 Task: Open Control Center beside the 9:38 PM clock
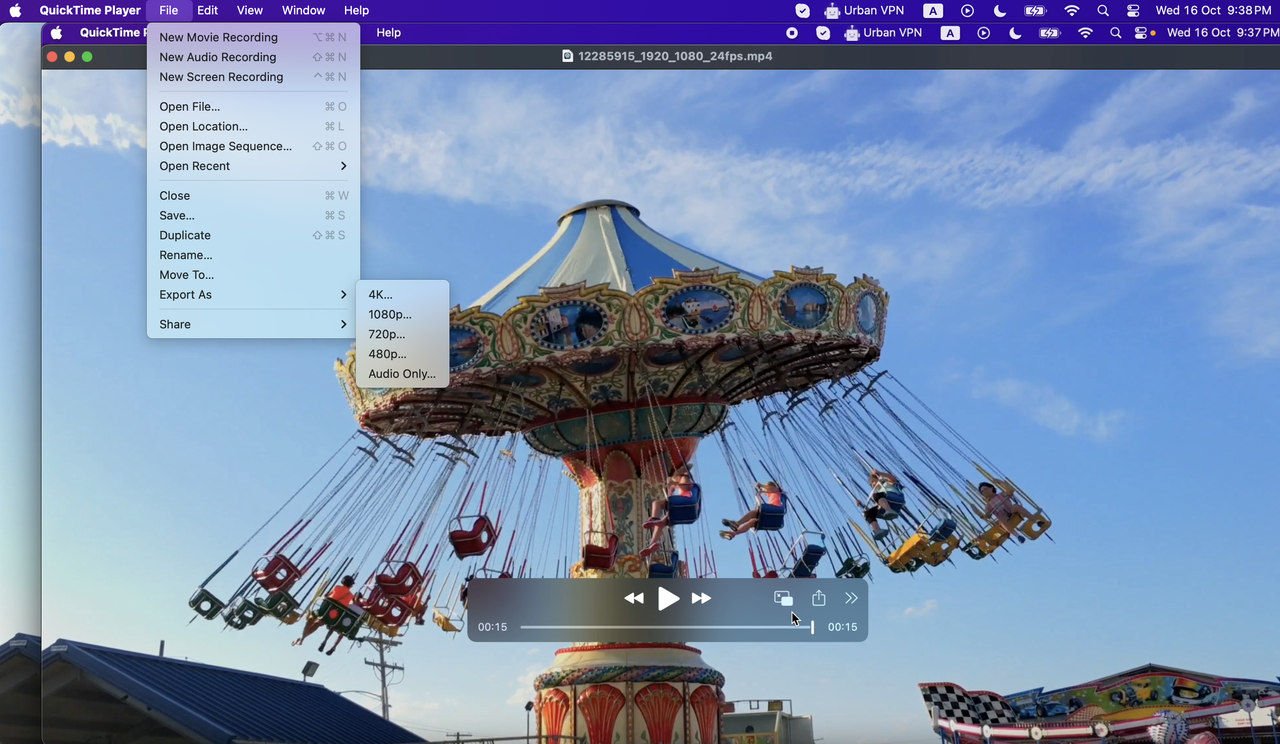1133,10
